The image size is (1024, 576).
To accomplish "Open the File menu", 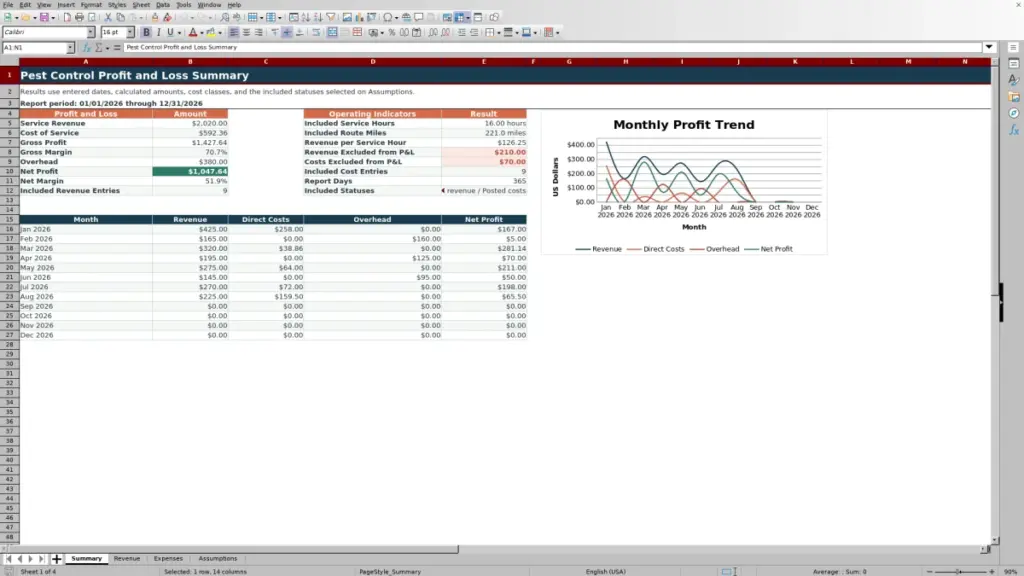I will pos(8,5).
